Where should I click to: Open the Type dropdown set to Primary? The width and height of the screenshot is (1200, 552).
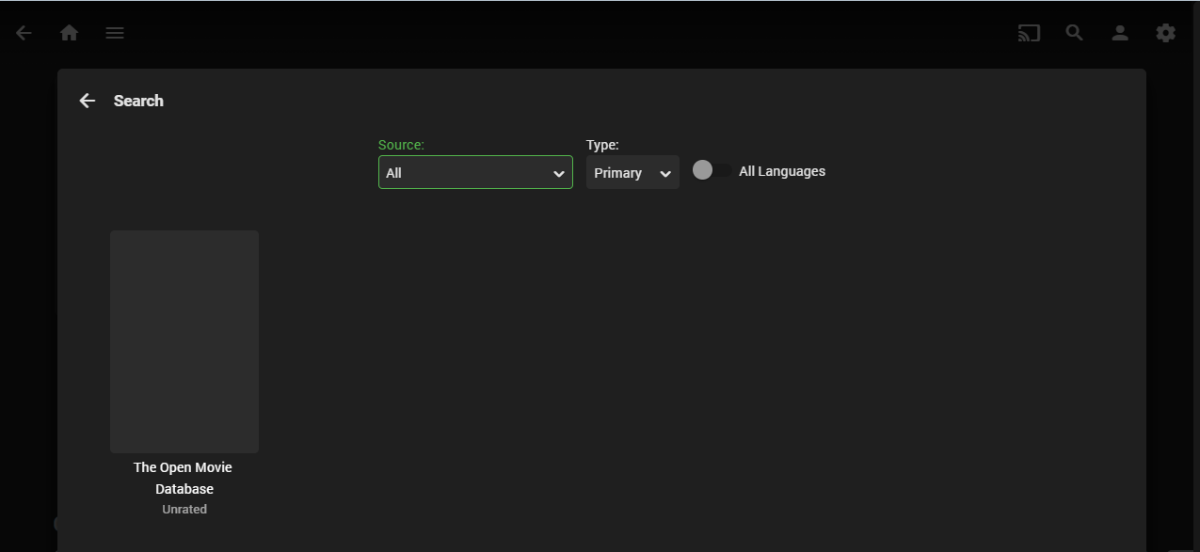click(620, 172)
